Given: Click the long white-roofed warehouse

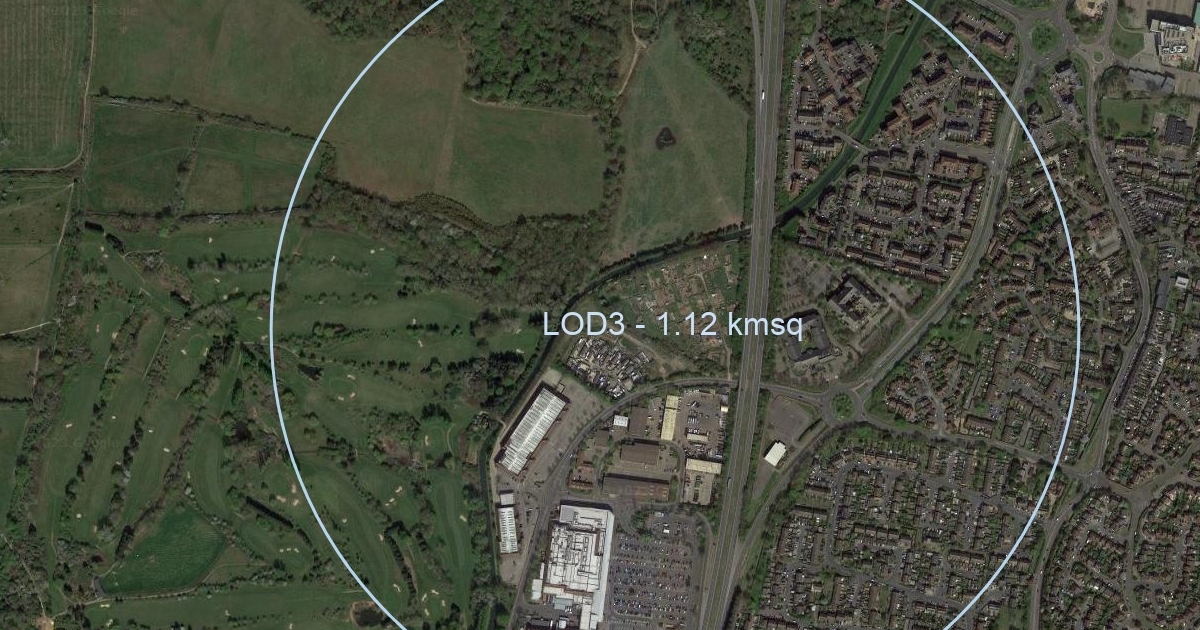Looking at the screenshot, I should 532,430.
